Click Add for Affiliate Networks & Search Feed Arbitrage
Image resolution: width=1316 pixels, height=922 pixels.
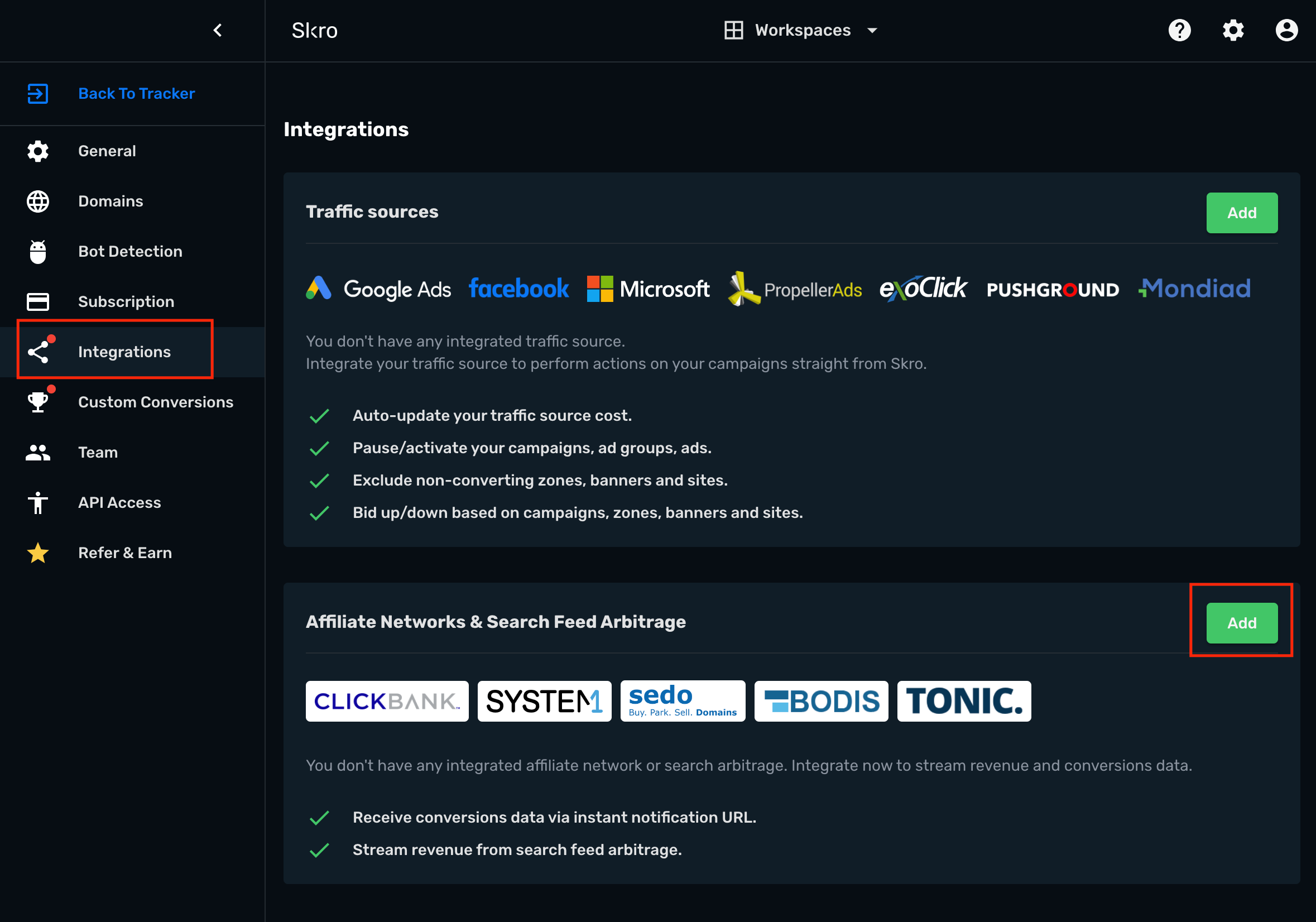click(x=1241, y=623)
